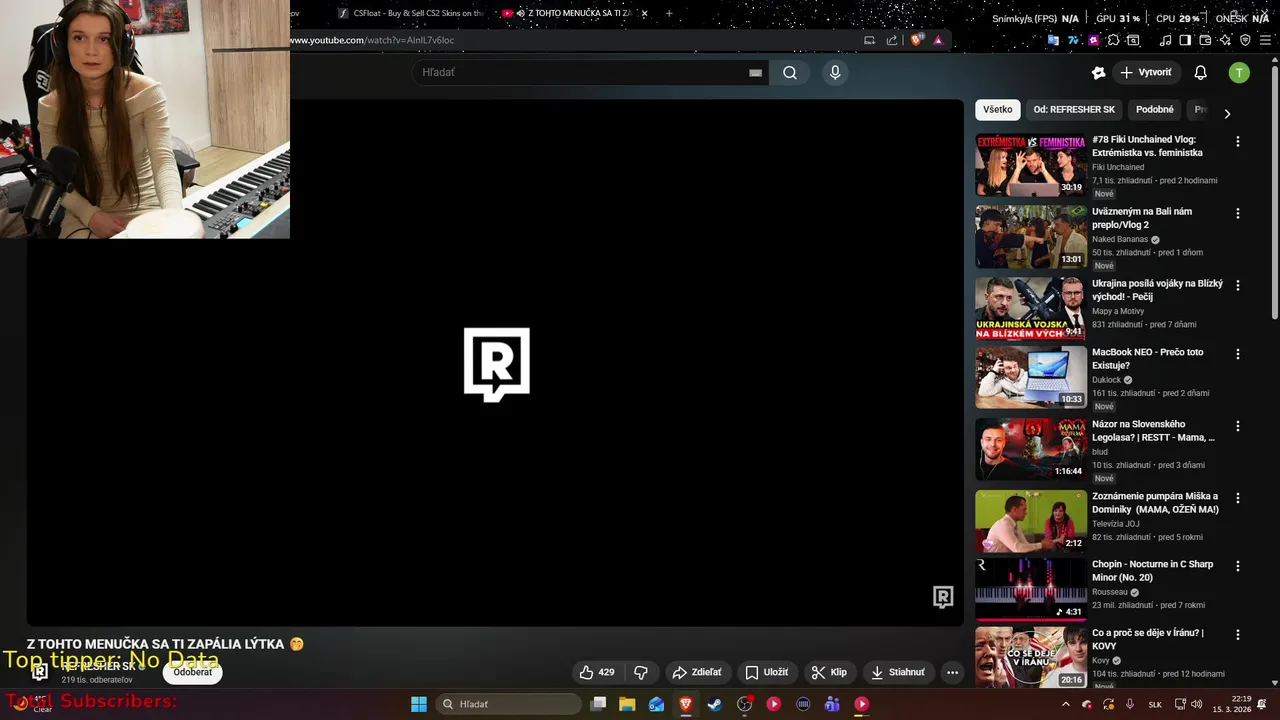Click the taskbar Hľadať search box
Viewport: 1280px width, 720px height.
[x=508, y=704]
